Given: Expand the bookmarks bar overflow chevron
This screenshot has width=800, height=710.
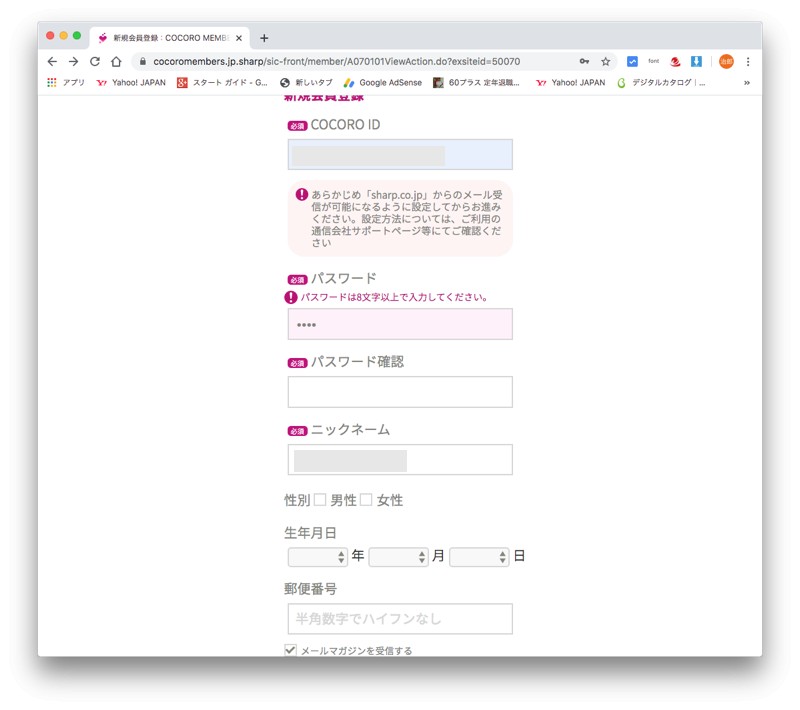Looking at the screenshot, I should 746,83.
